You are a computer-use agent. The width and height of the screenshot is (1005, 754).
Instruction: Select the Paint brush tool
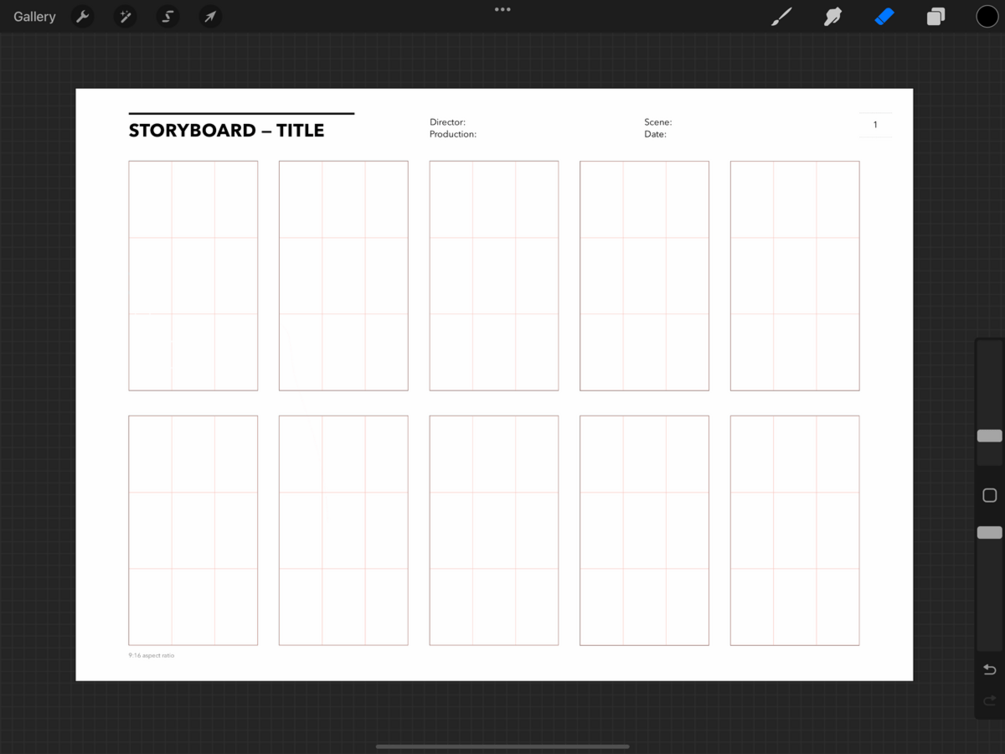click(x=781, y=17)
